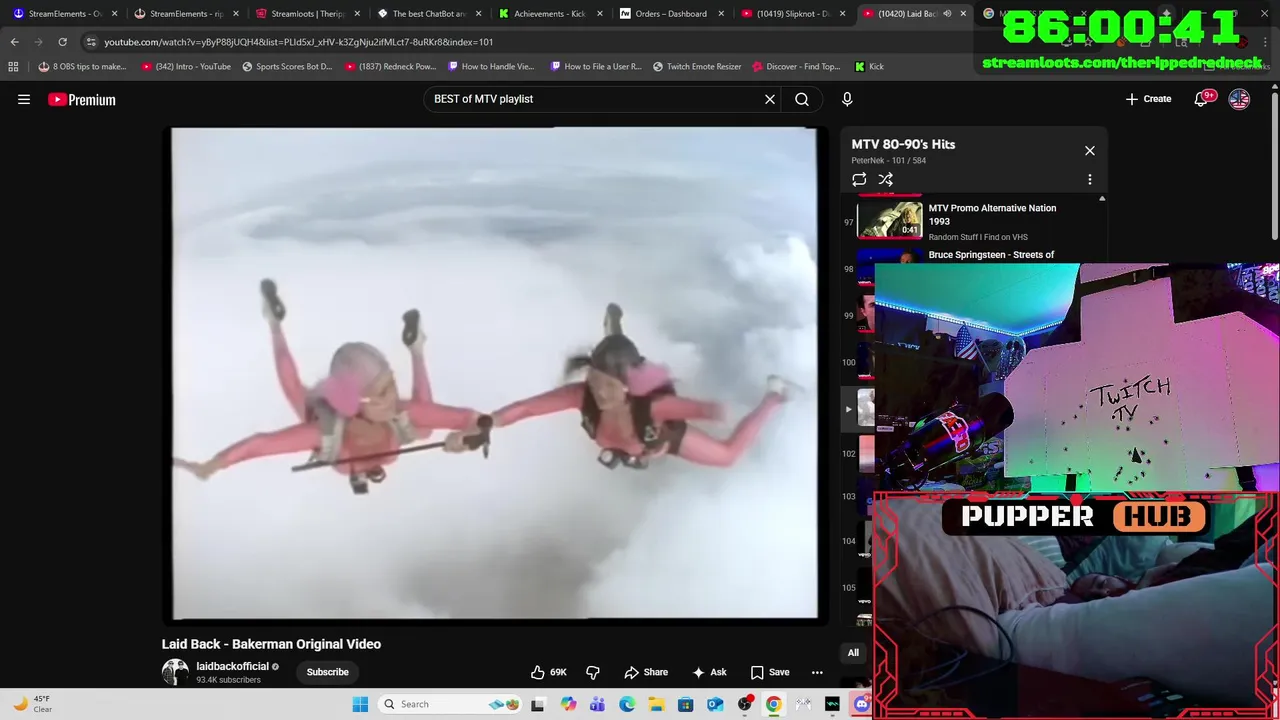Open laidbackofficial channel avatar
The height and width of the screenshot is (720, 1280).
pos(175,672)
